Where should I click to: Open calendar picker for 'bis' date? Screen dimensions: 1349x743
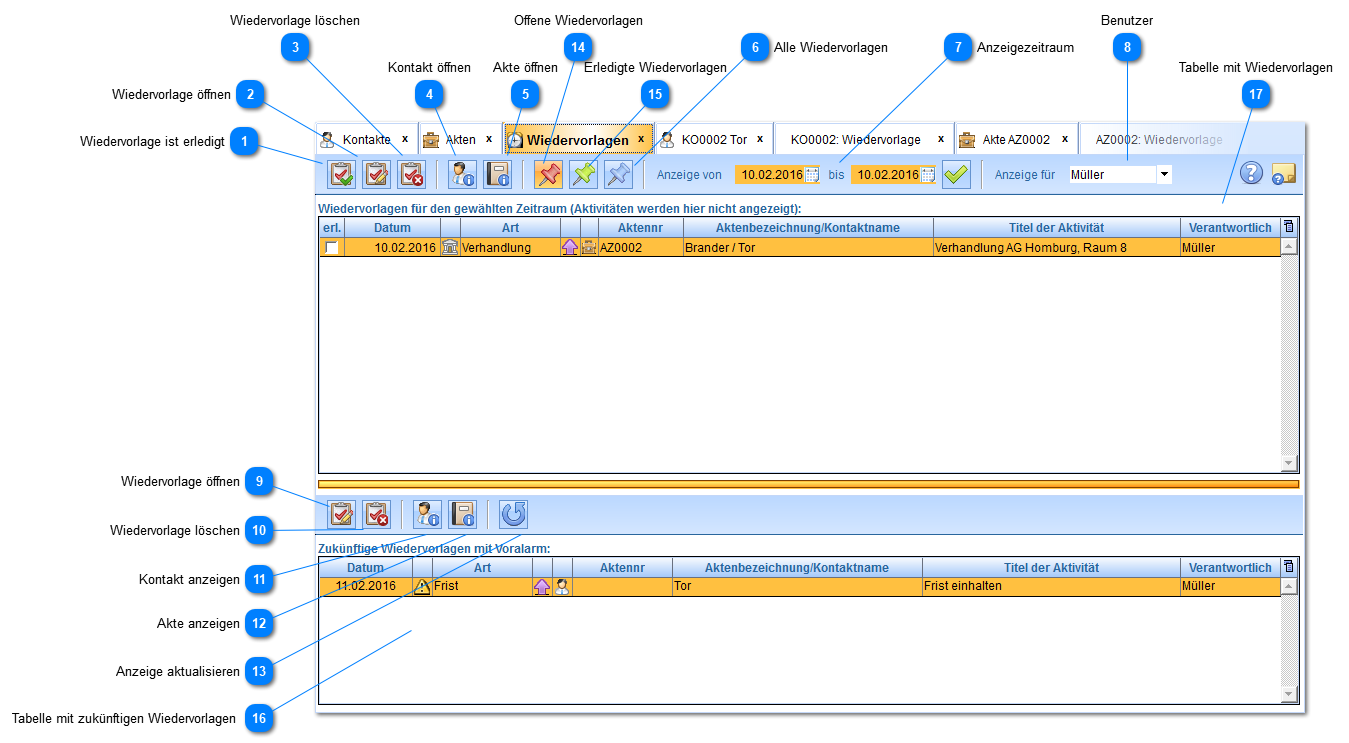(x=928, y=175)
